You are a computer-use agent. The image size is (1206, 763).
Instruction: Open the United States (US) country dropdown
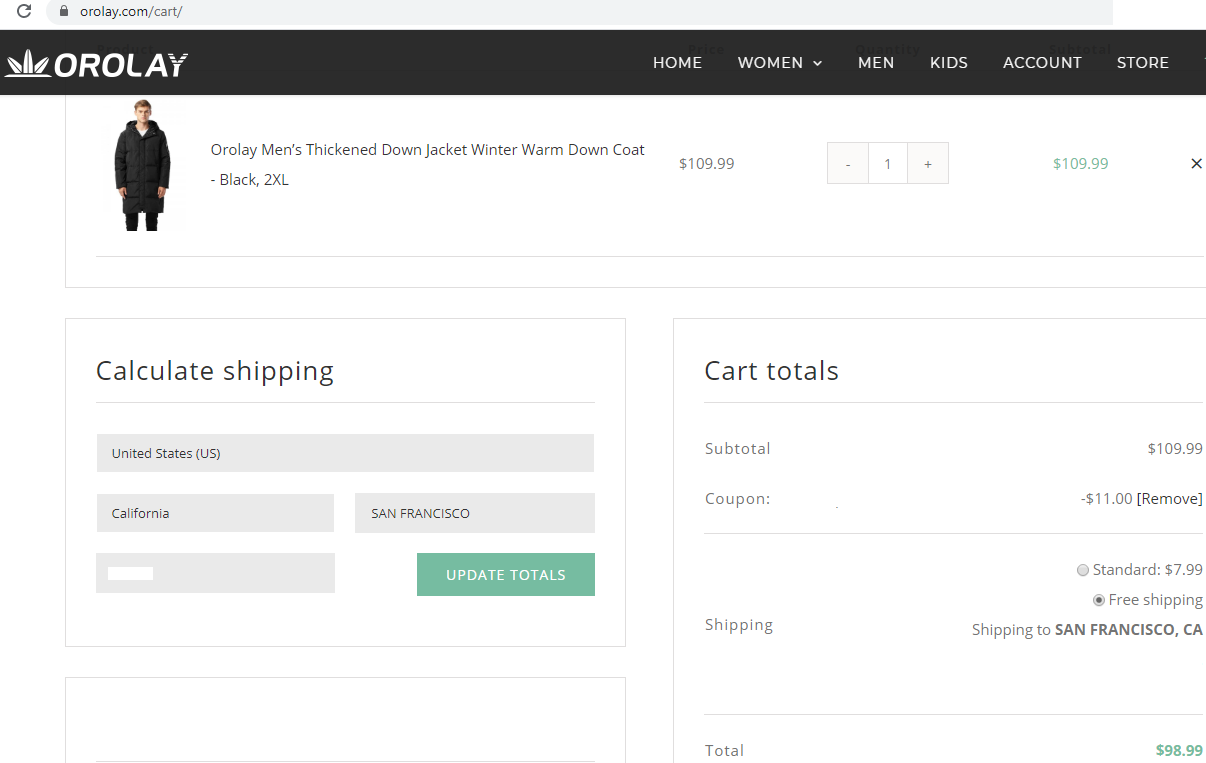click(345, 453)
